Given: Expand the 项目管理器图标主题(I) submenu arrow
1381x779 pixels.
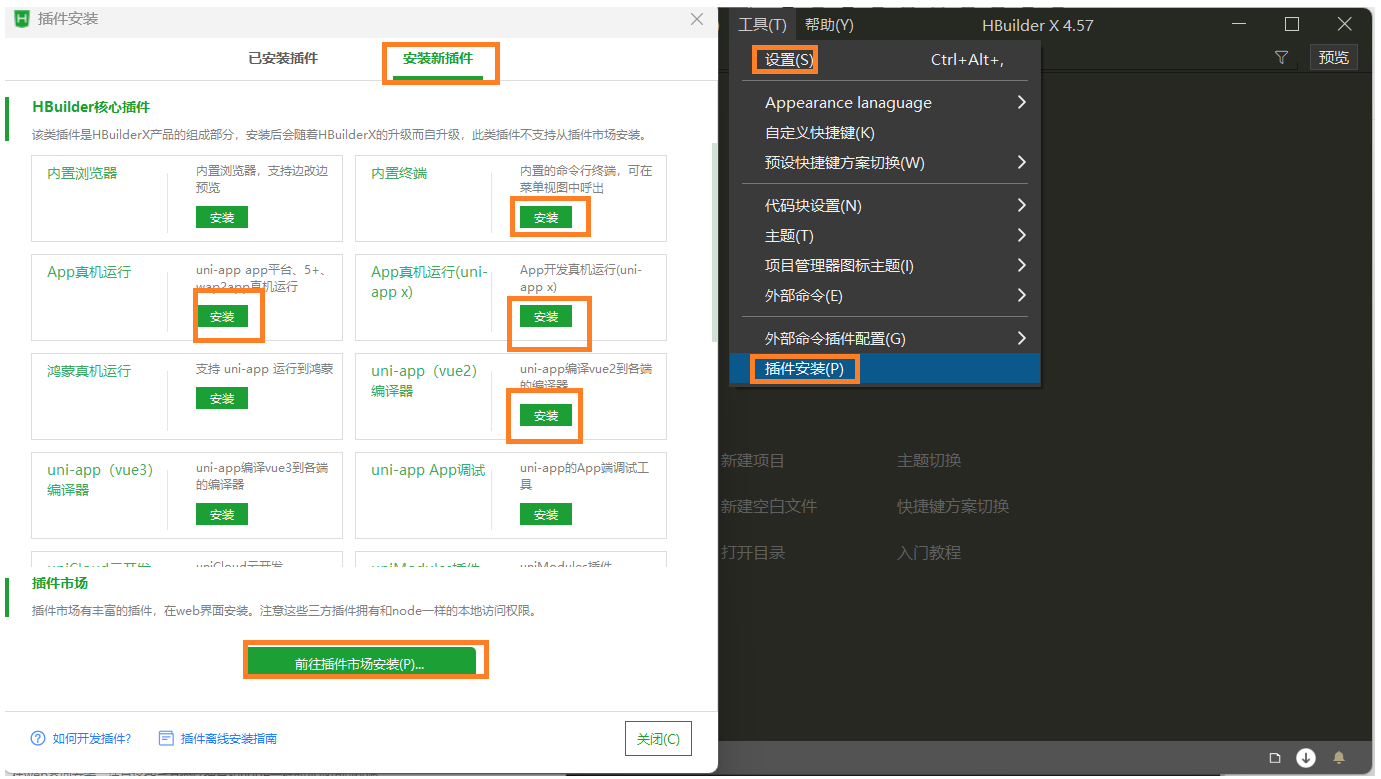Looking at the screenshot, I should pos(1021,265).
